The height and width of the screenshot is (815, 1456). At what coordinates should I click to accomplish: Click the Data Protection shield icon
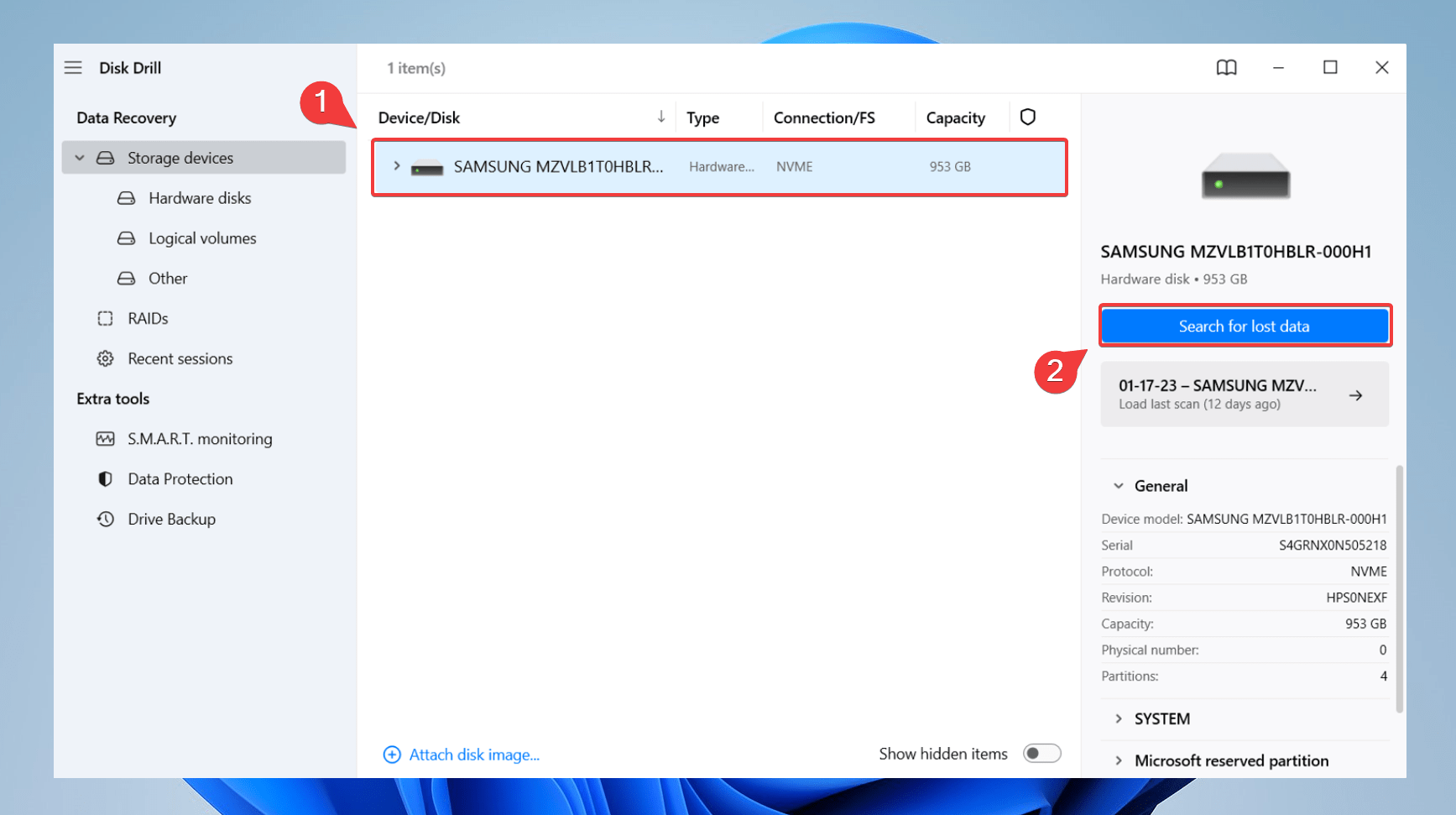[105, 479]
